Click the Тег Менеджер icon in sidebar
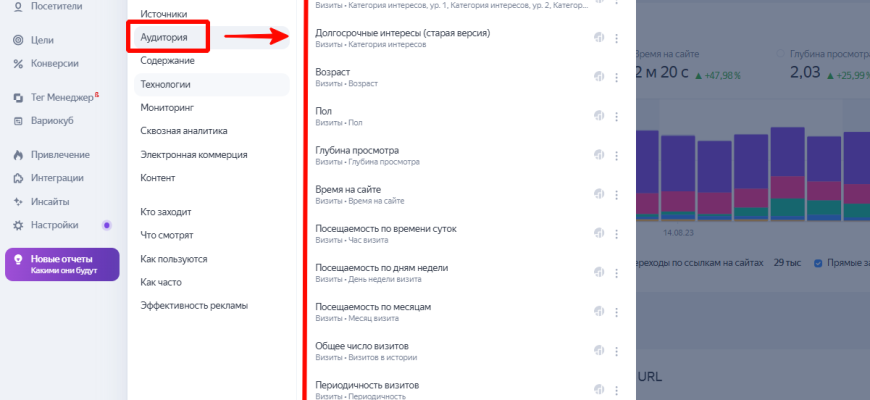Screen dimensions: 870x400 pos(18,98)
